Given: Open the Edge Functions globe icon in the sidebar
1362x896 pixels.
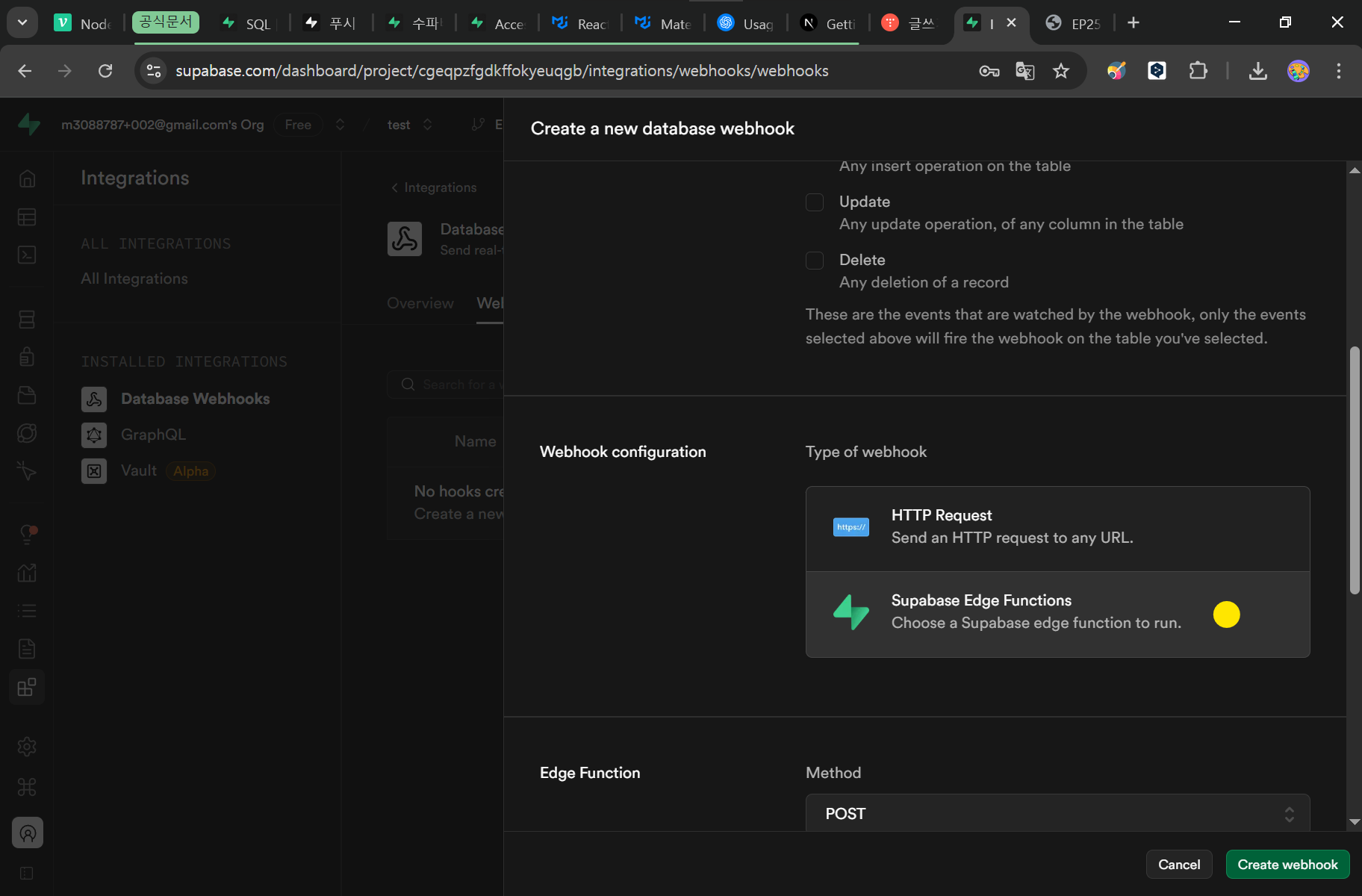Looking at the screenshot, I should point(27,433).
